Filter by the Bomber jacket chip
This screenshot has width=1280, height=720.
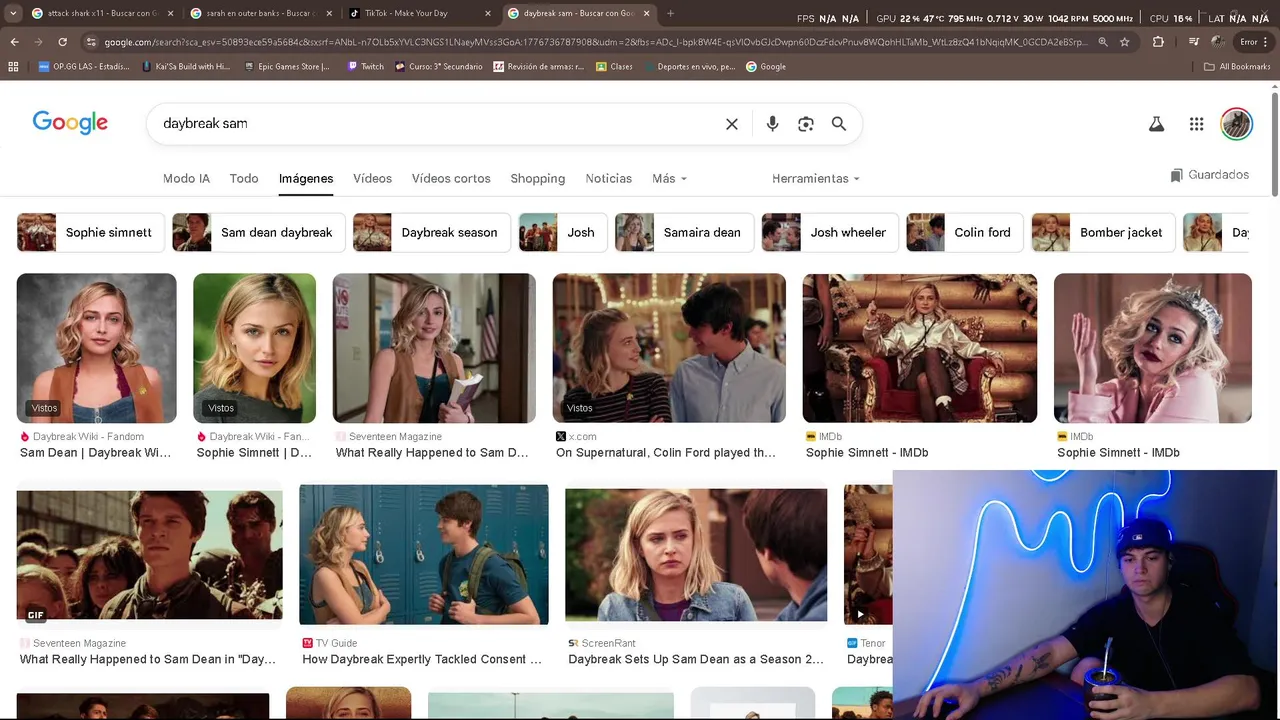coord(1103,232)
